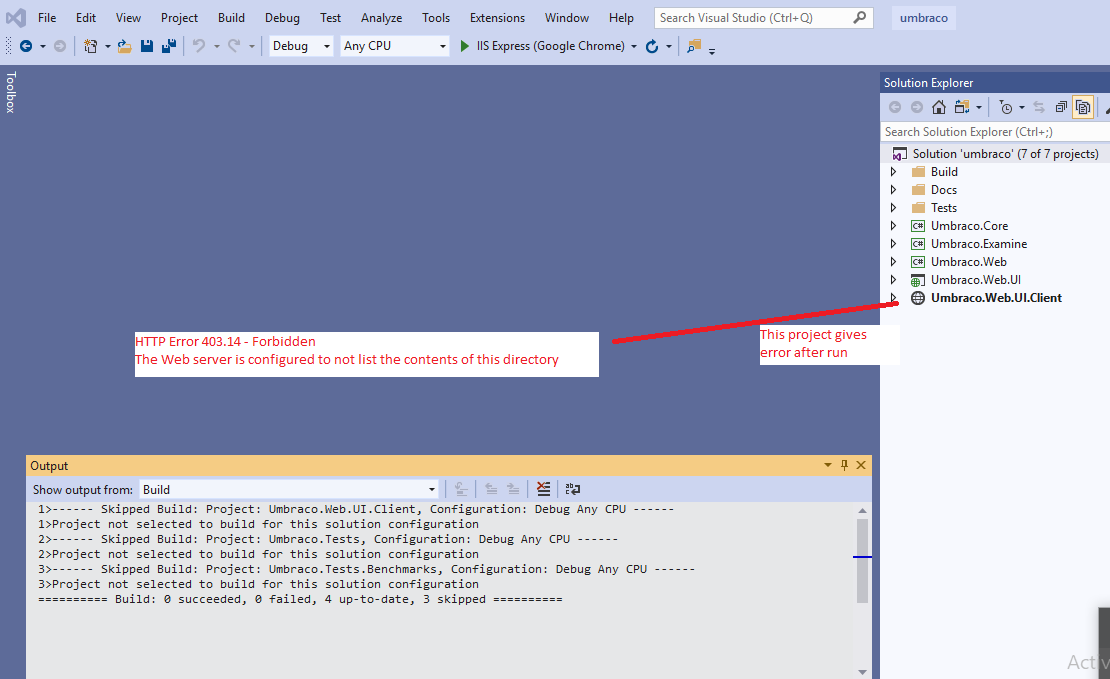The width and height of the screenshot is (1110, 679).
Task: Open the Edit menu
Action: [x=86, y=18]
